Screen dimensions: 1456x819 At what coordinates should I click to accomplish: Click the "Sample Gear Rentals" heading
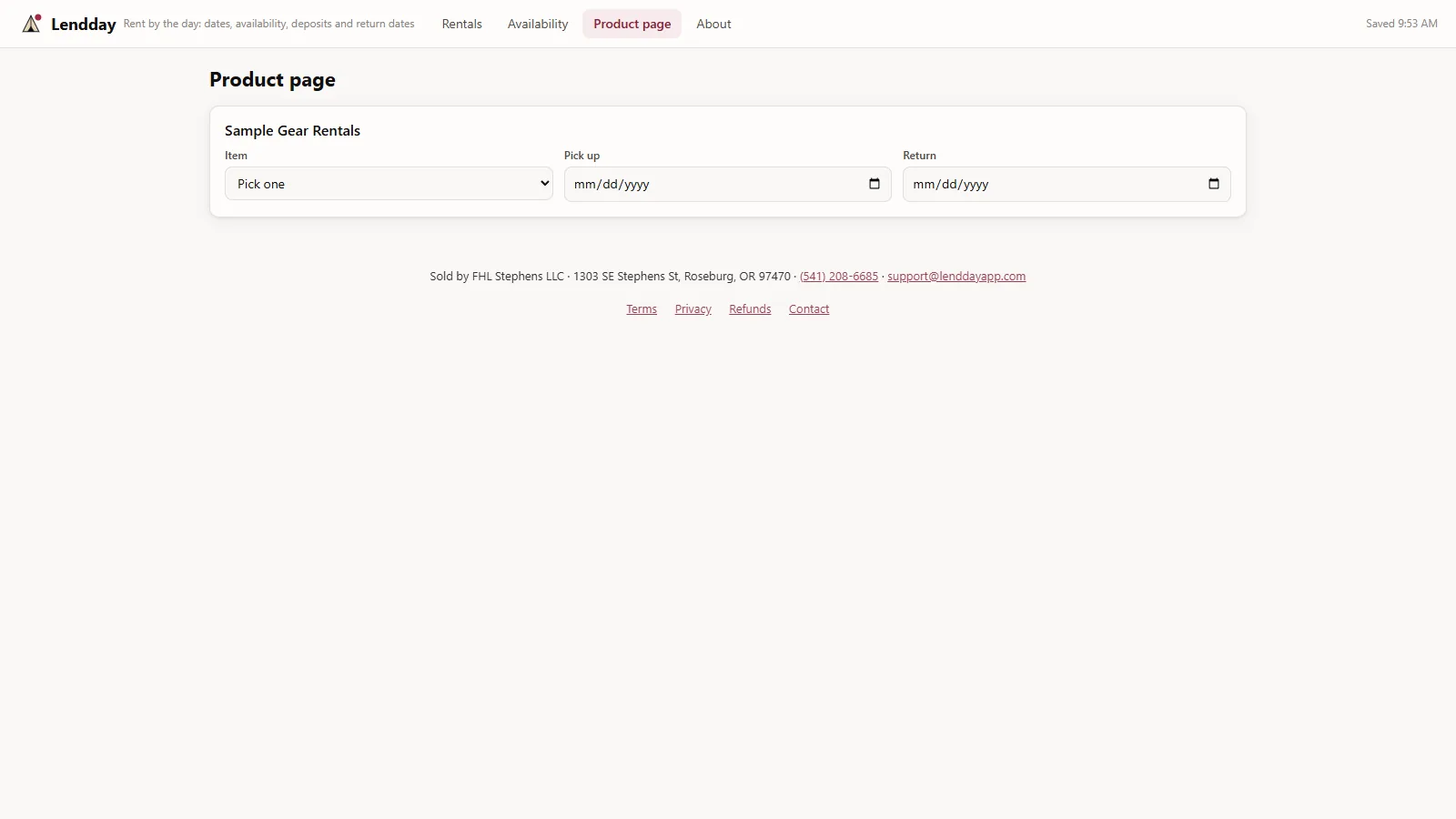point(292,131)
